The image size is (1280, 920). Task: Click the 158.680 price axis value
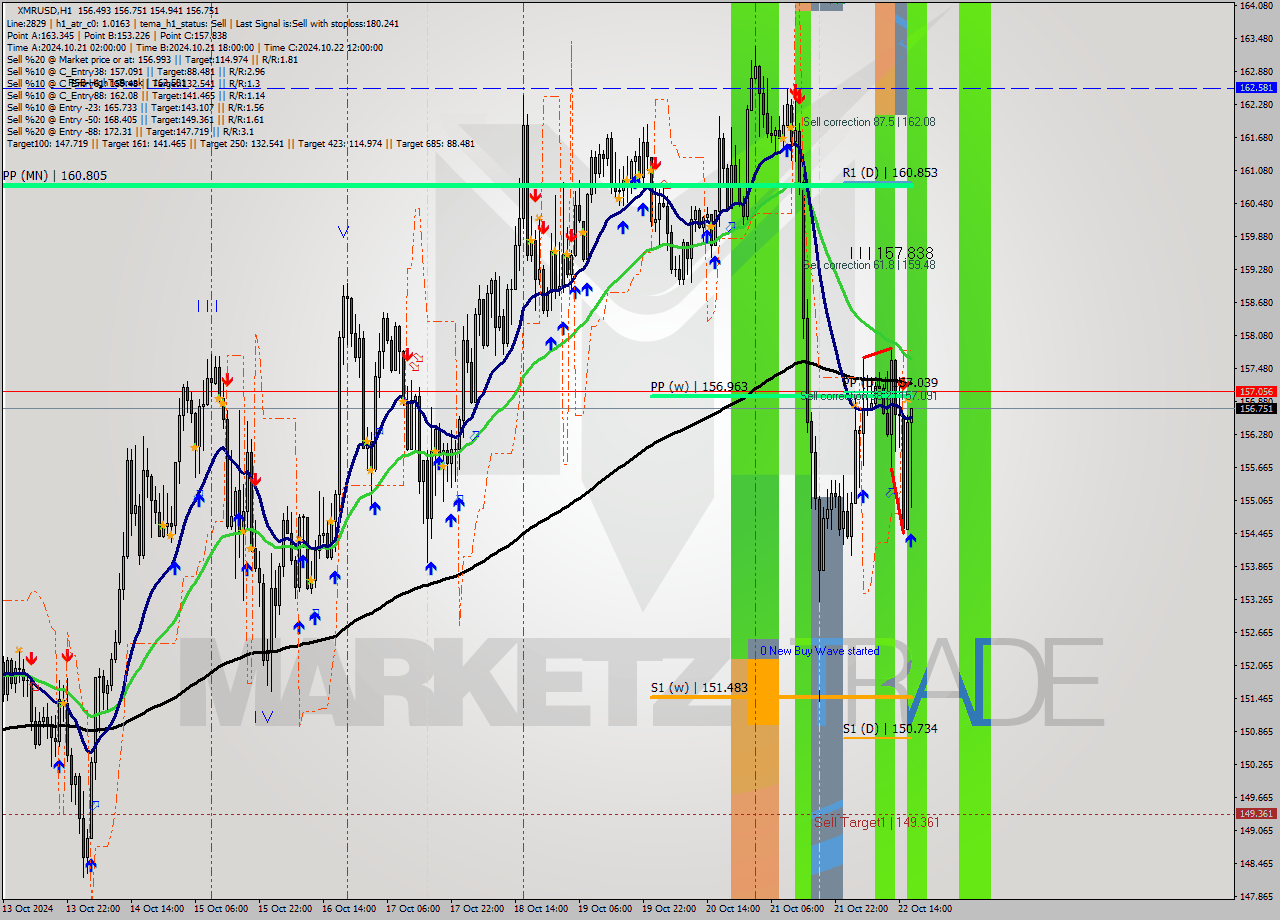click(1256, 302)
